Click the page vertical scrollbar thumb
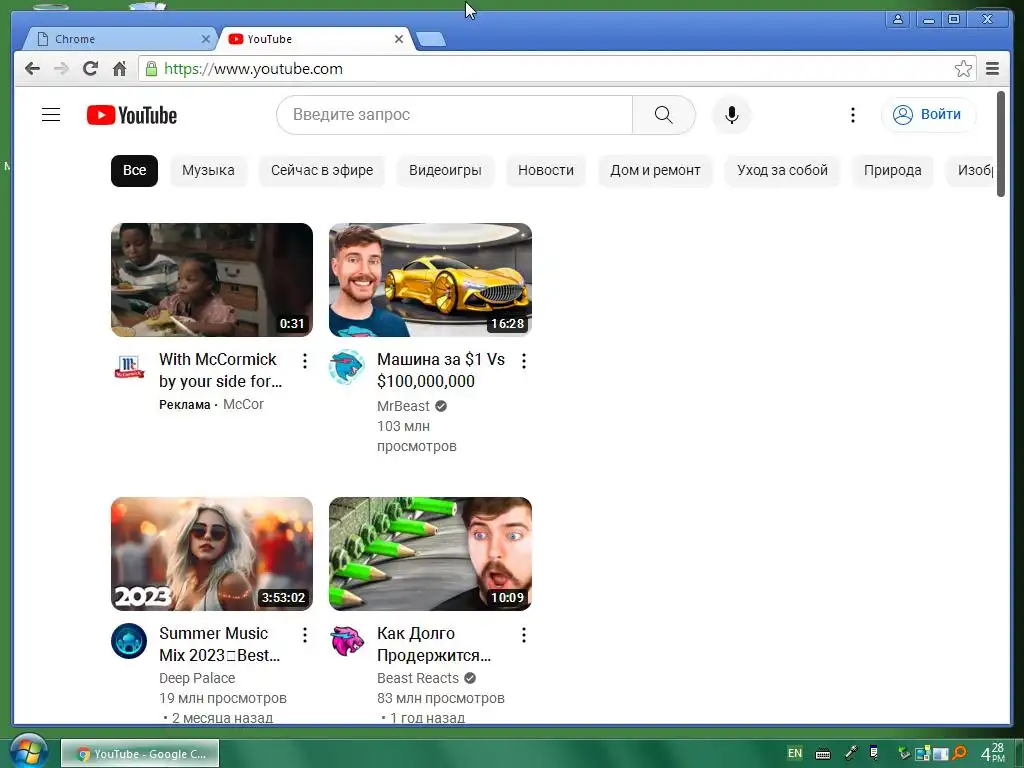 [1001, 144]
